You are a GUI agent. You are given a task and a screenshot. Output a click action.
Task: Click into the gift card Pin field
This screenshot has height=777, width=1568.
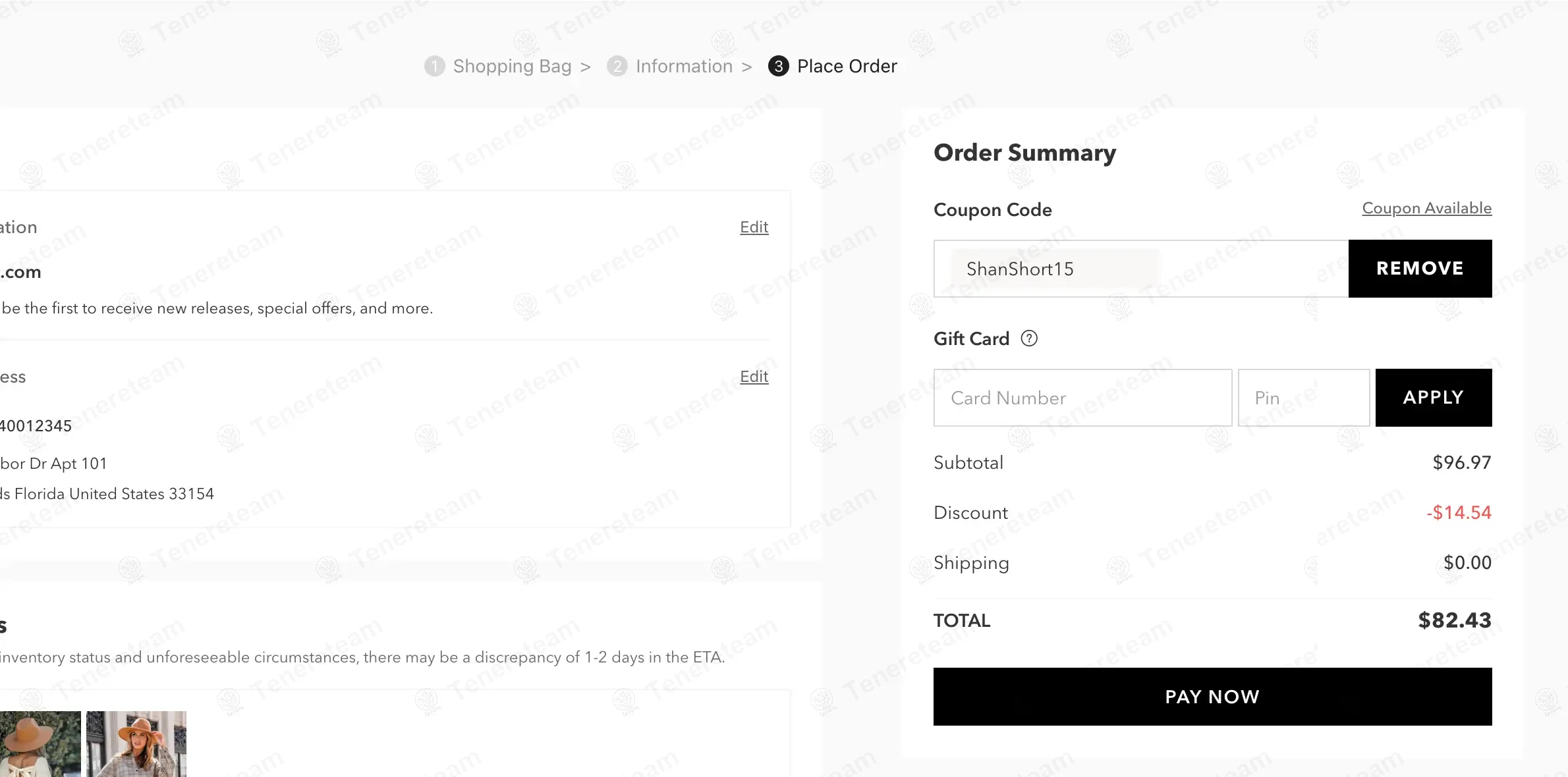1303,398
